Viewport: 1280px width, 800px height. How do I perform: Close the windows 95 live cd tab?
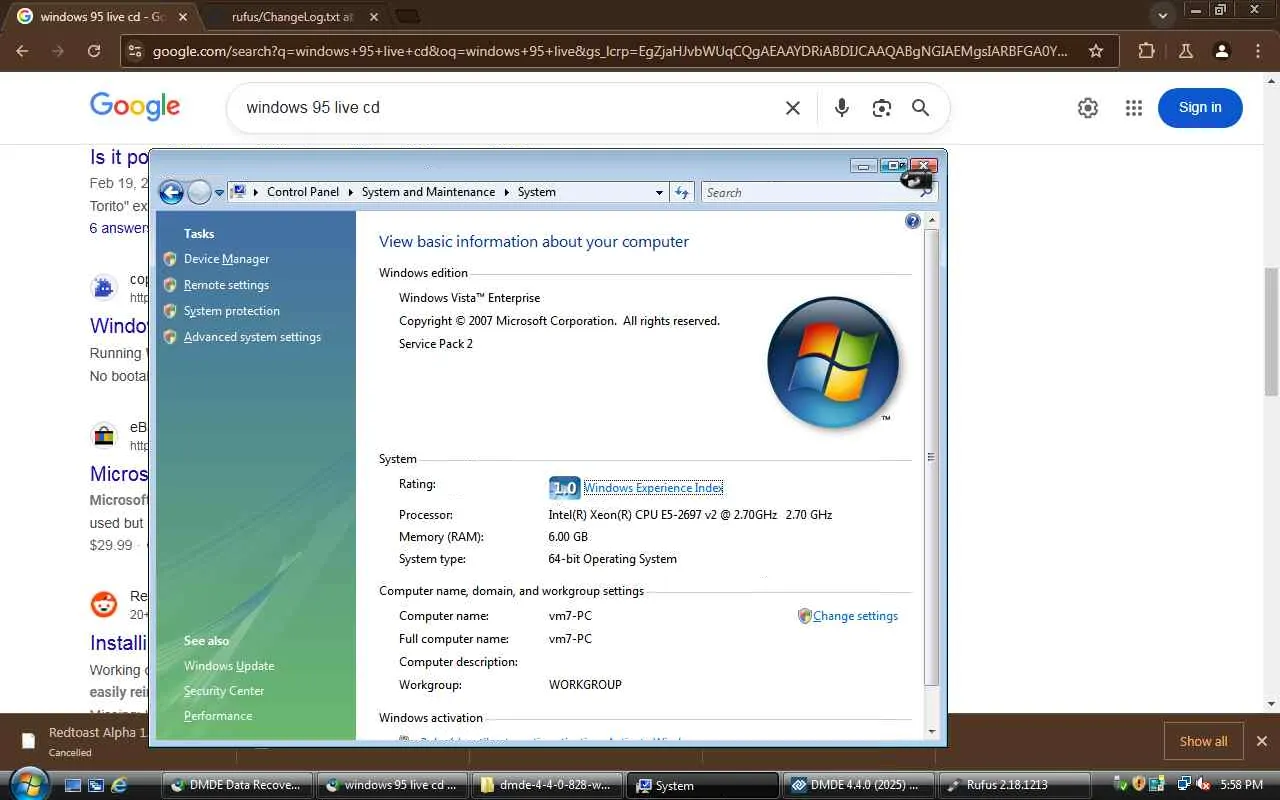(x=182, y=17)
